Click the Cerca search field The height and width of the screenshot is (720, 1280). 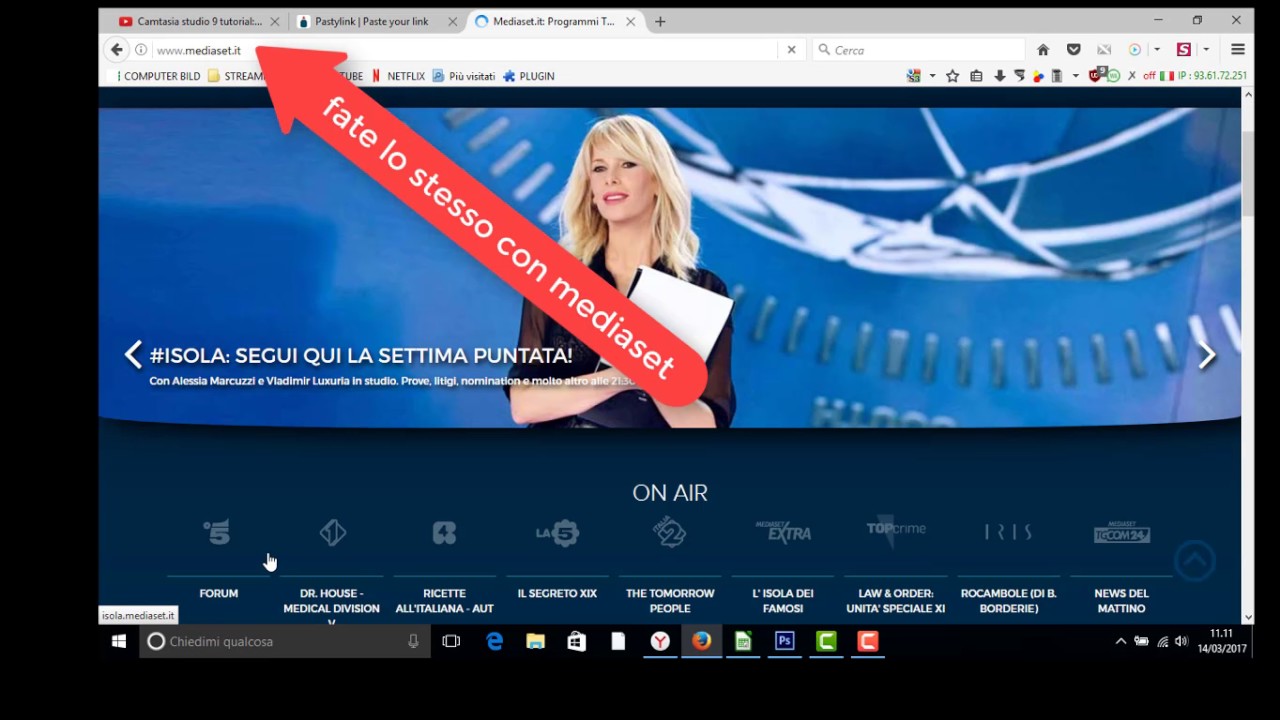tap(919, 50)
